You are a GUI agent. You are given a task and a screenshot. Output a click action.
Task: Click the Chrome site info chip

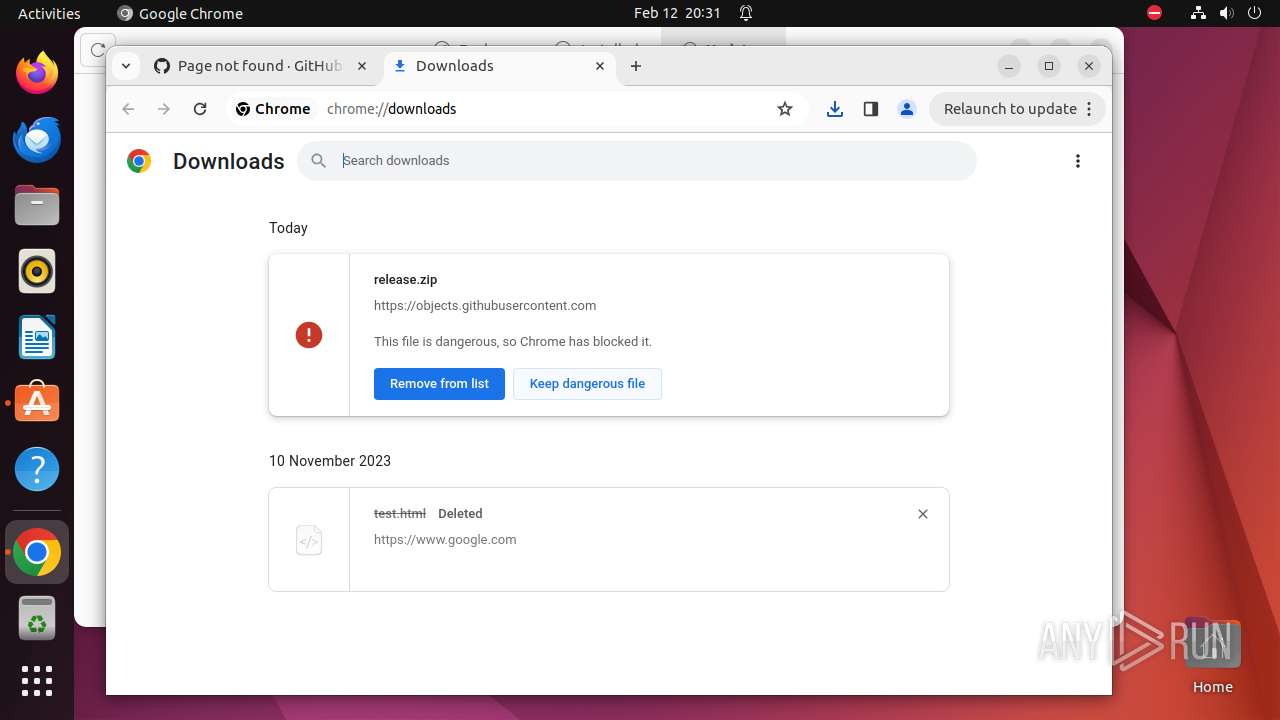[273, 109]
